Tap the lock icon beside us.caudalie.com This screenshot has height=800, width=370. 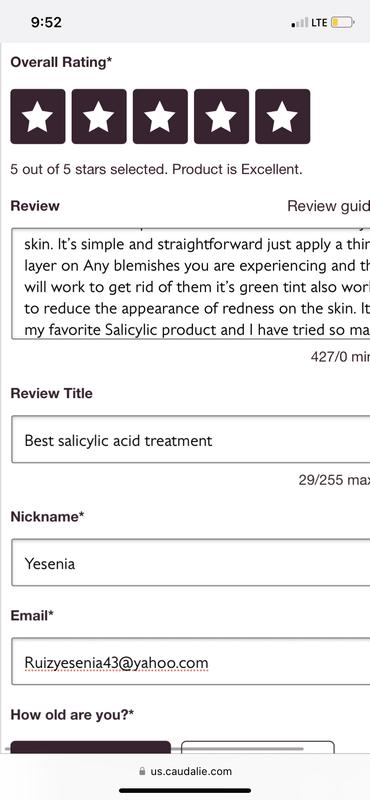click(x=142, y=771)
